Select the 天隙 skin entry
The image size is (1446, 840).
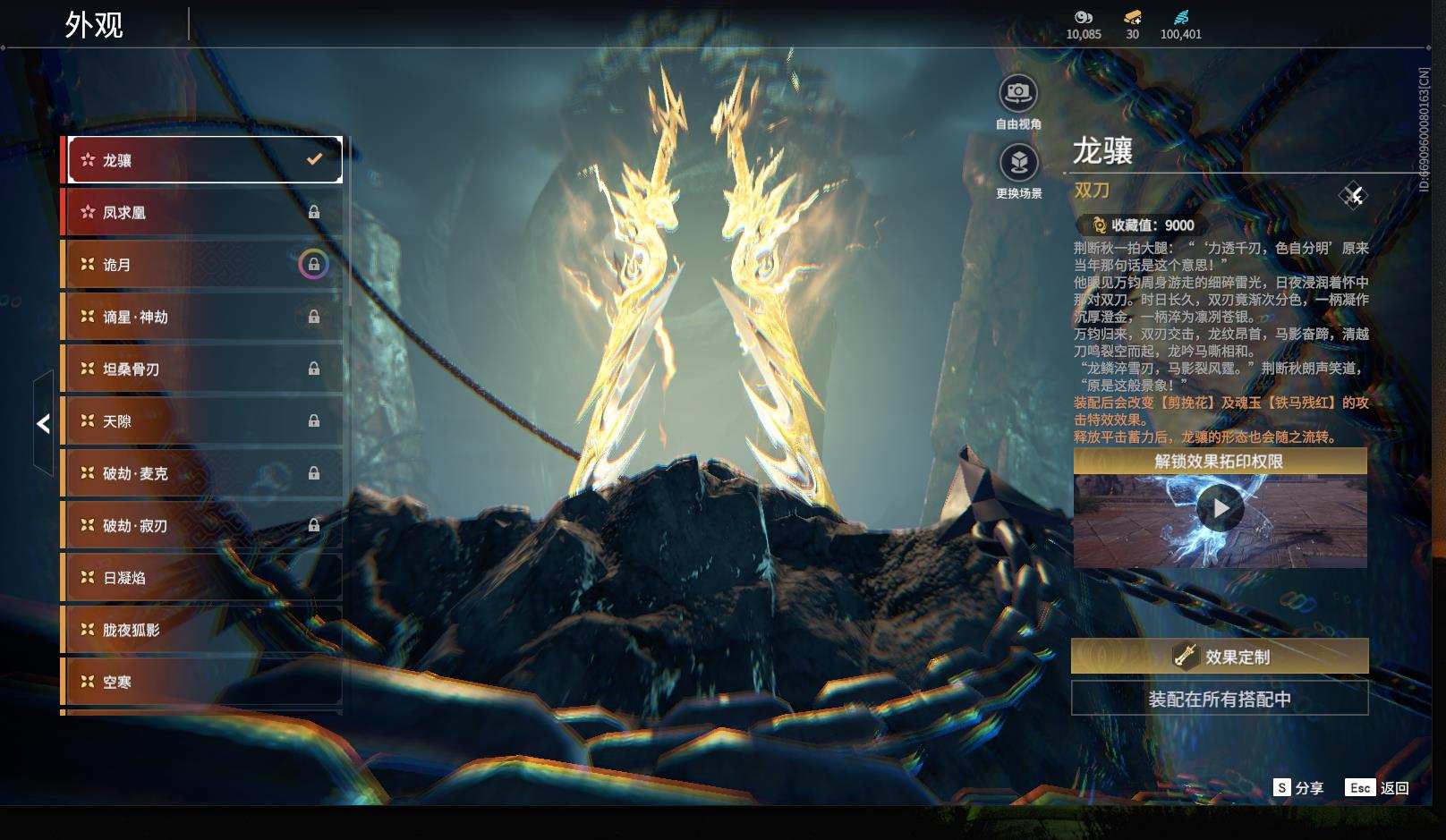pyautogui.click(x=203, y=420)
